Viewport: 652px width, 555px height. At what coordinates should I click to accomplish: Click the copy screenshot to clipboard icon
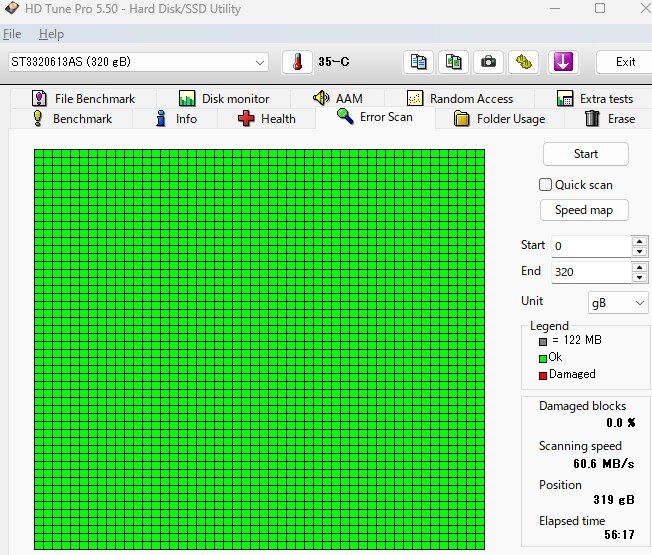coord(453,62)
